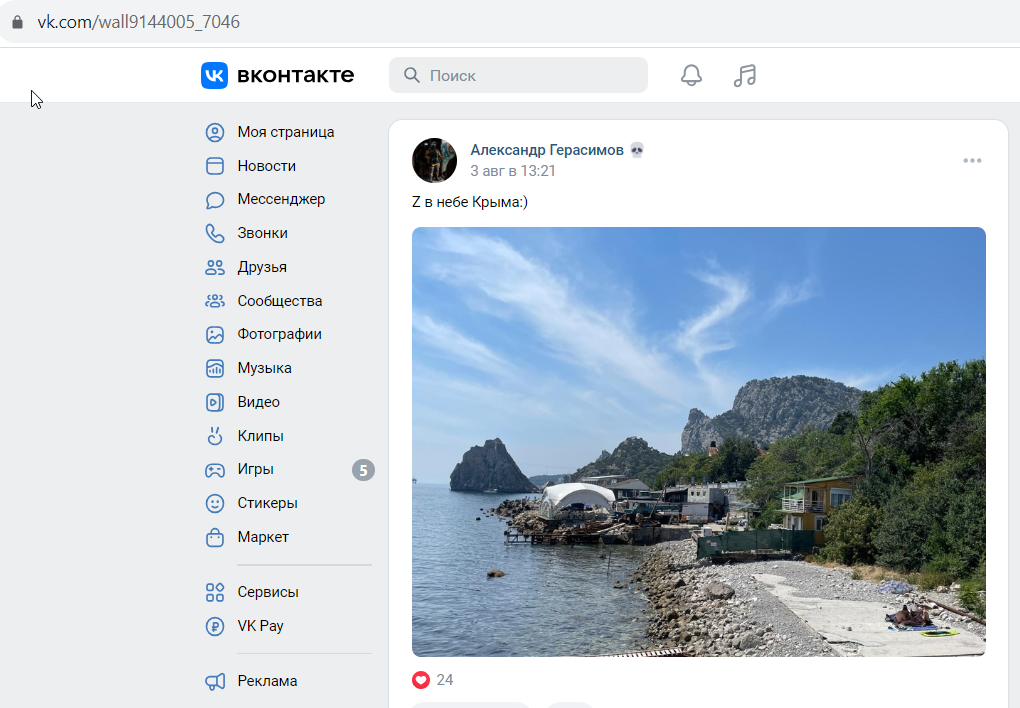Click the Сервисы grid icon
1020x708 pixels.
click(x=215, y=592)
